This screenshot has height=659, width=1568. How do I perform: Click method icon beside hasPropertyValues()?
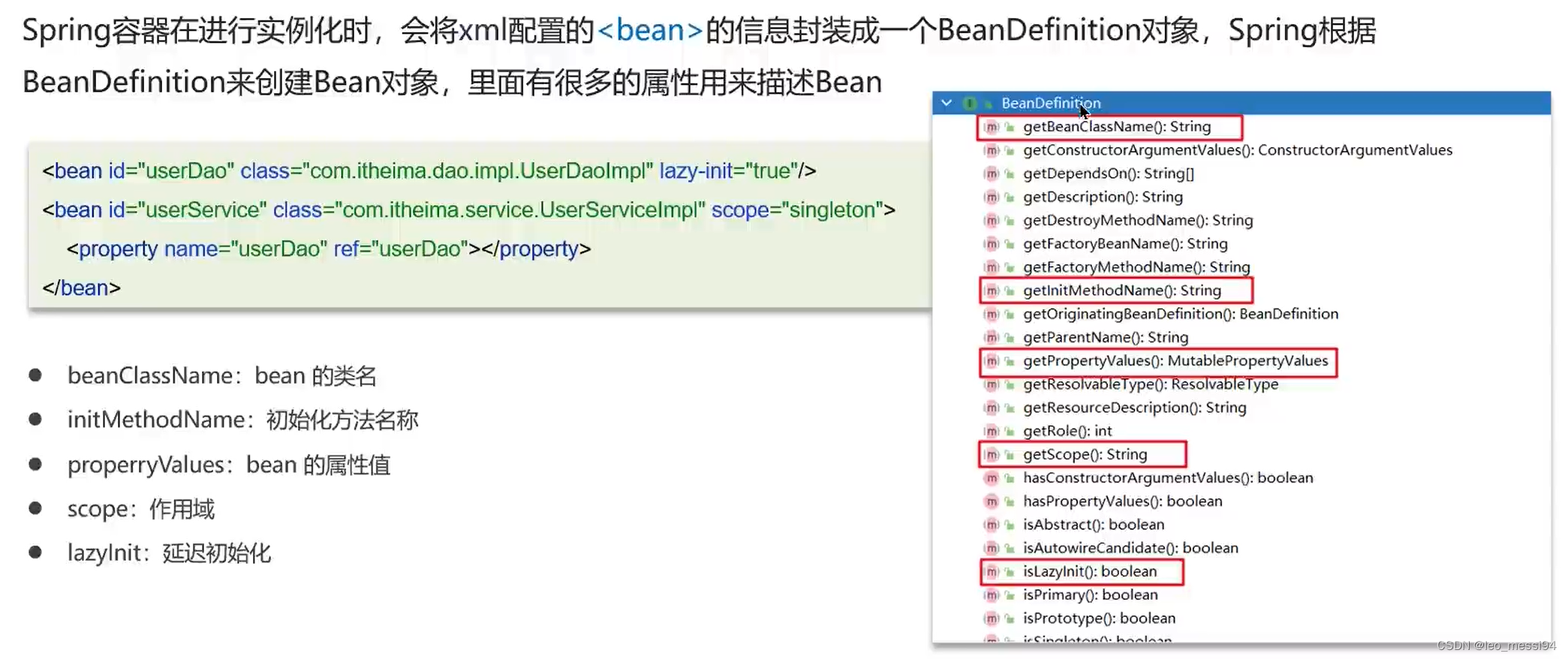[x=992, y=501]
